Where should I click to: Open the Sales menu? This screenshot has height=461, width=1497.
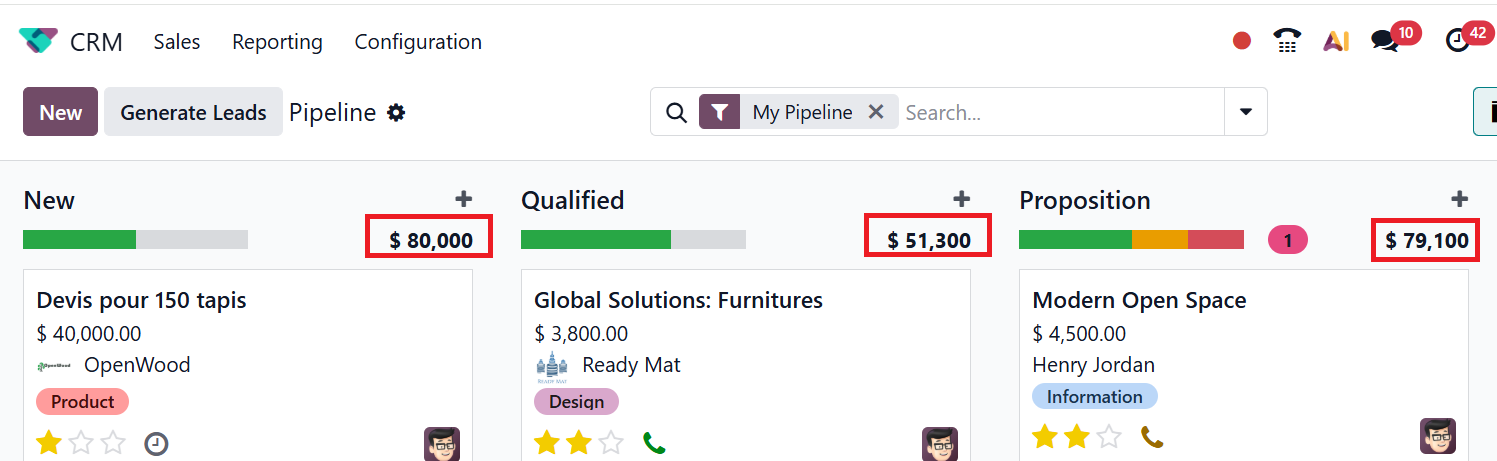pyautogui.click(x=177, y=42)
